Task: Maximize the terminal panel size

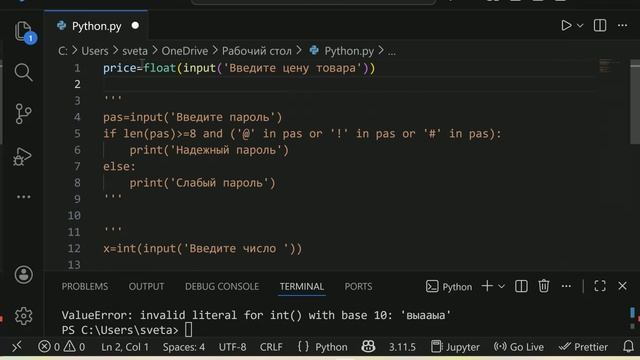Action: pos(600,286)
